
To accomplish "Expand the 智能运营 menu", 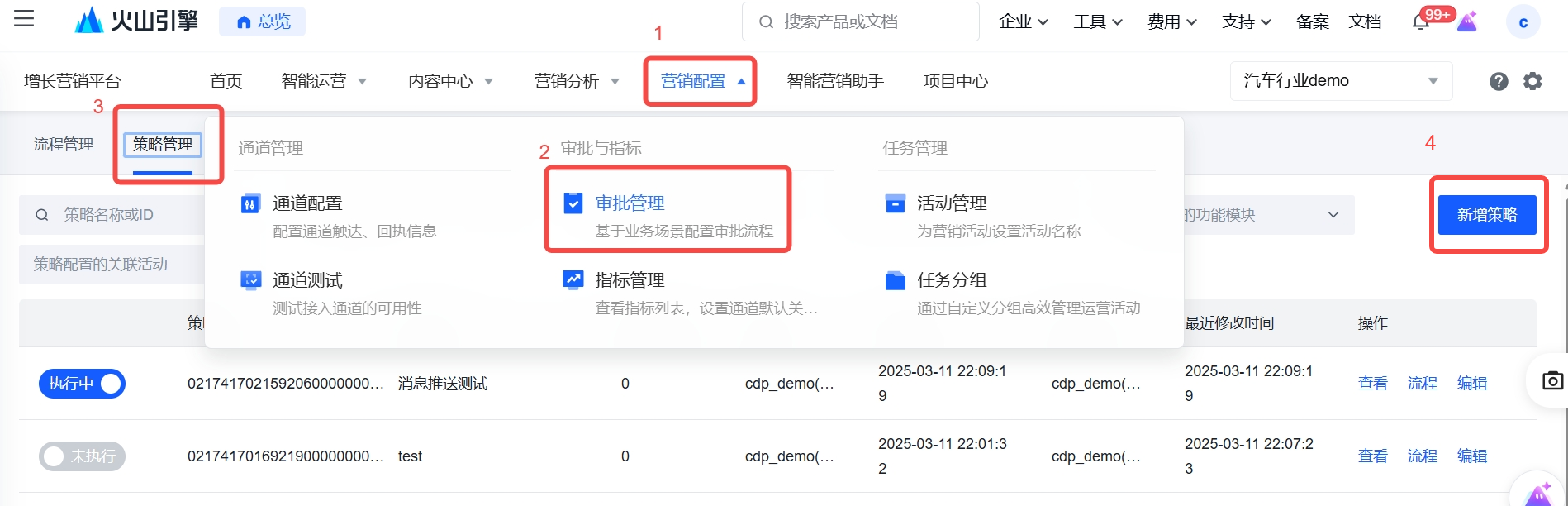I will click(324, 81).
